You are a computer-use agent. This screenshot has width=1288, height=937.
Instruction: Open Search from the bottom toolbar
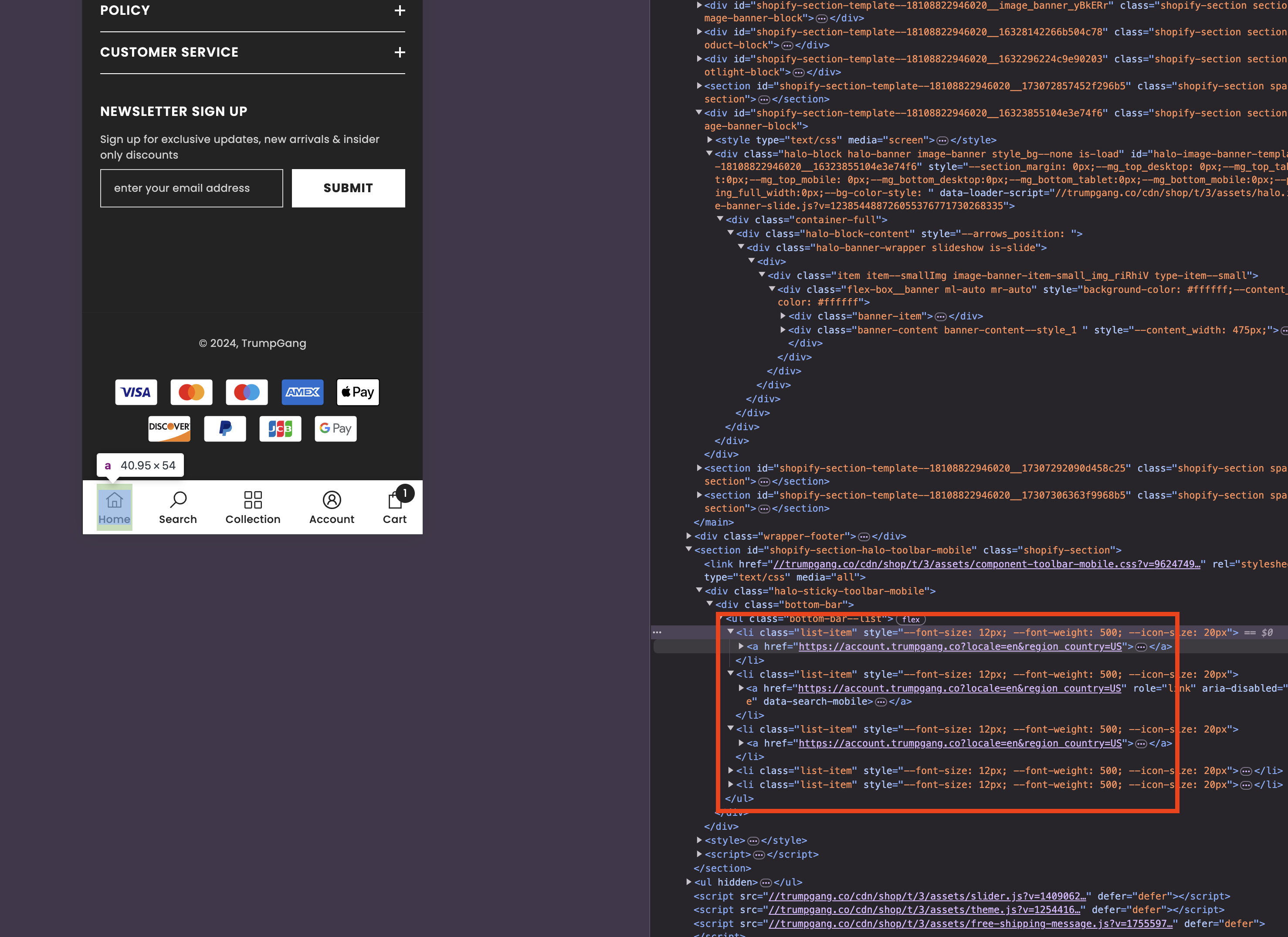tap(178, 500)
